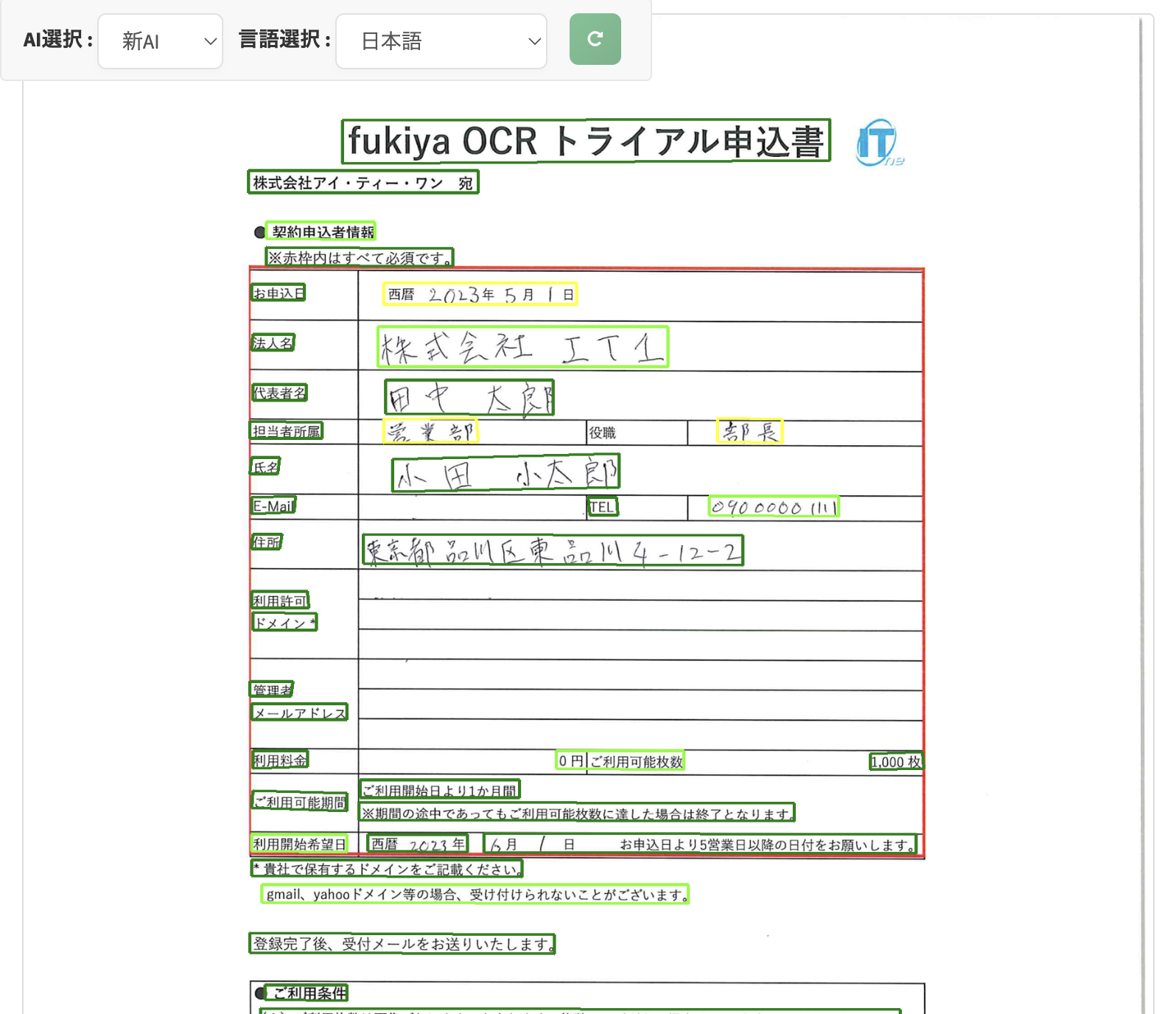
Task: Click the 登録完了後、受付メールをお送りいたします text
Action: point(402,943)
